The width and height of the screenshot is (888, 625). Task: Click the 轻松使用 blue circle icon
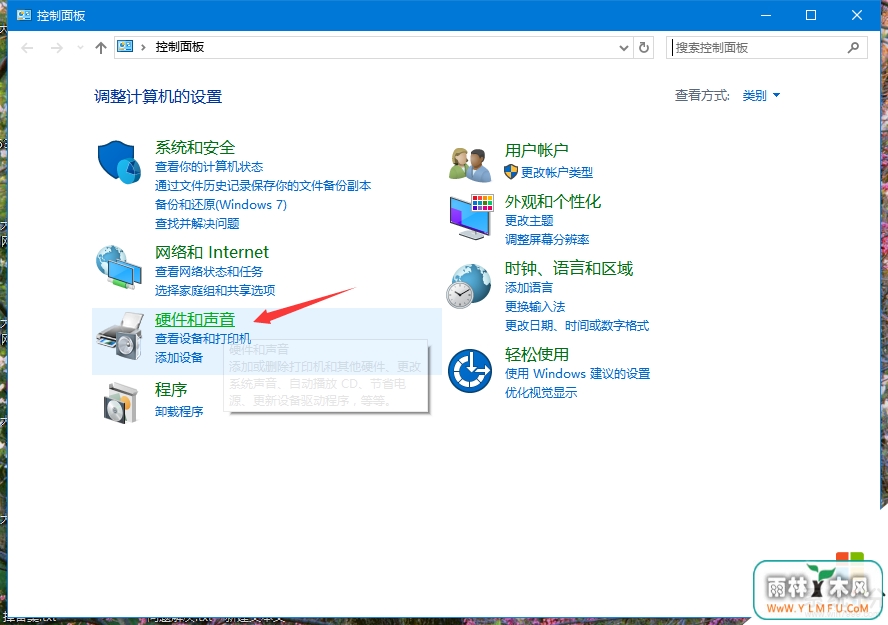tap(470, 371)
